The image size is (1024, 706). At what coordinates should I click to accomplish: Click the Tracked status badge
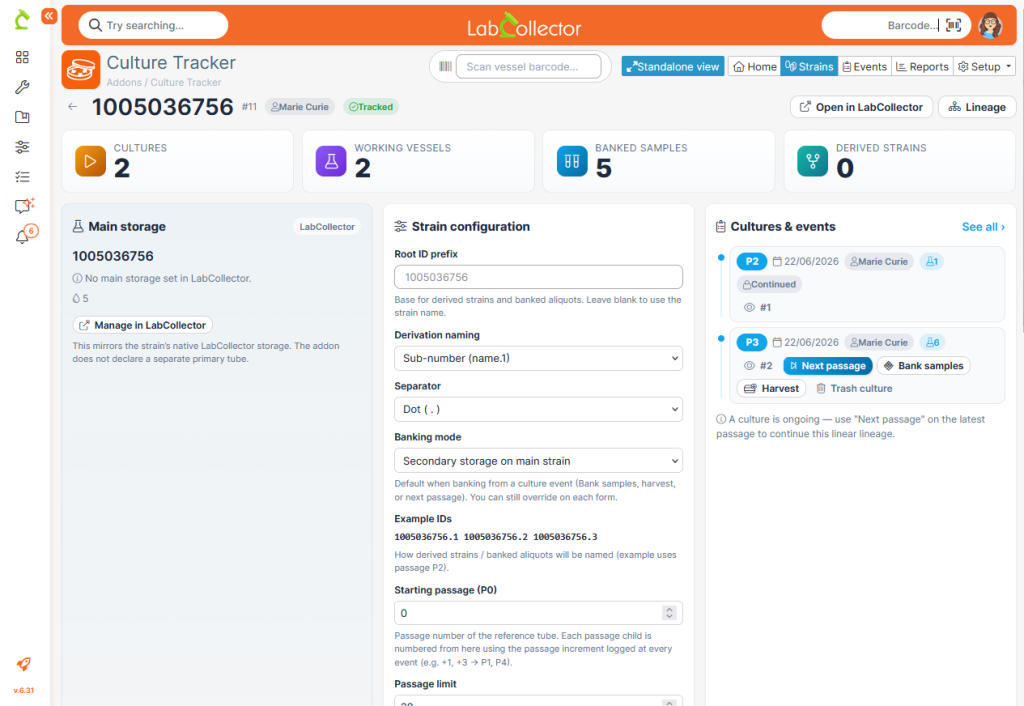pyautogui.click(x=371, y=106)
